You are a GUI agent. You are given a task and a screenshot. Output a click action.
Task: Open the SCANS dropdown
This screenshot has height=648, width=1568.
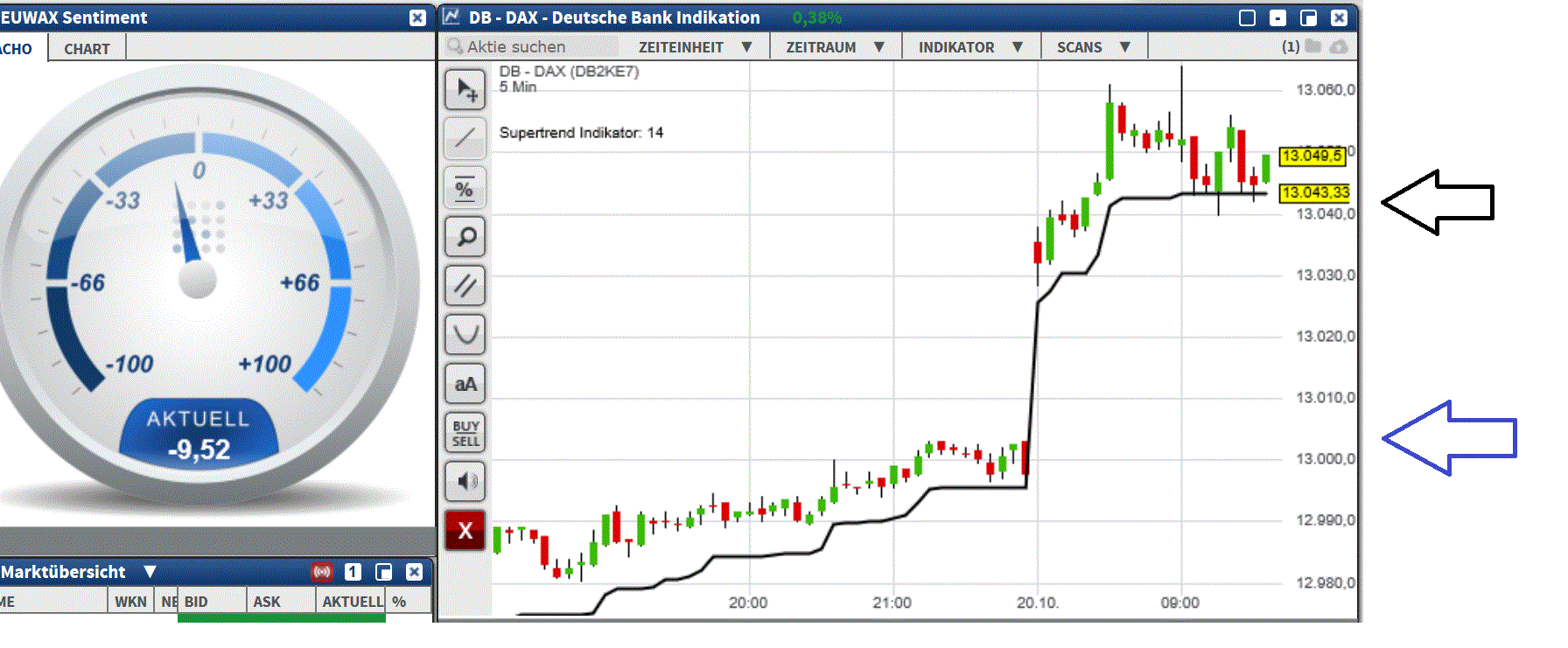(1094, 47)
